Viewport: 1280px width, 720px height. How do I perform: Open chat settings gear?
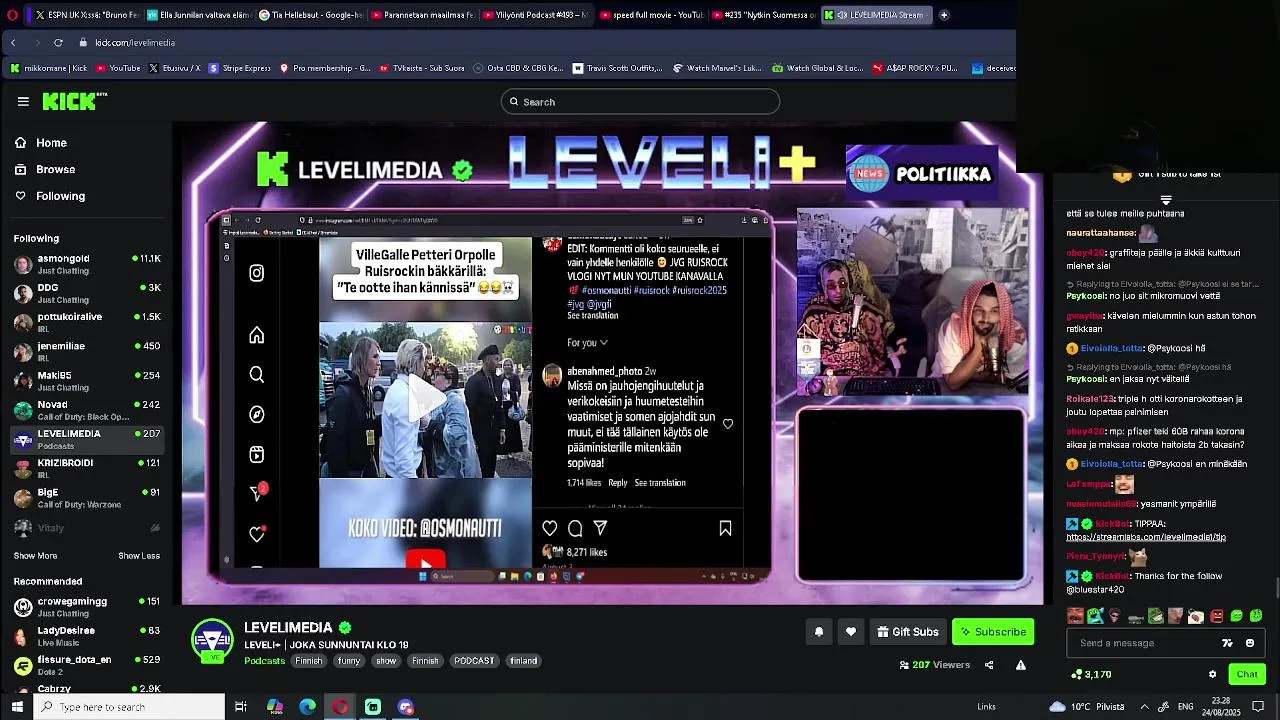[1212, 674]
